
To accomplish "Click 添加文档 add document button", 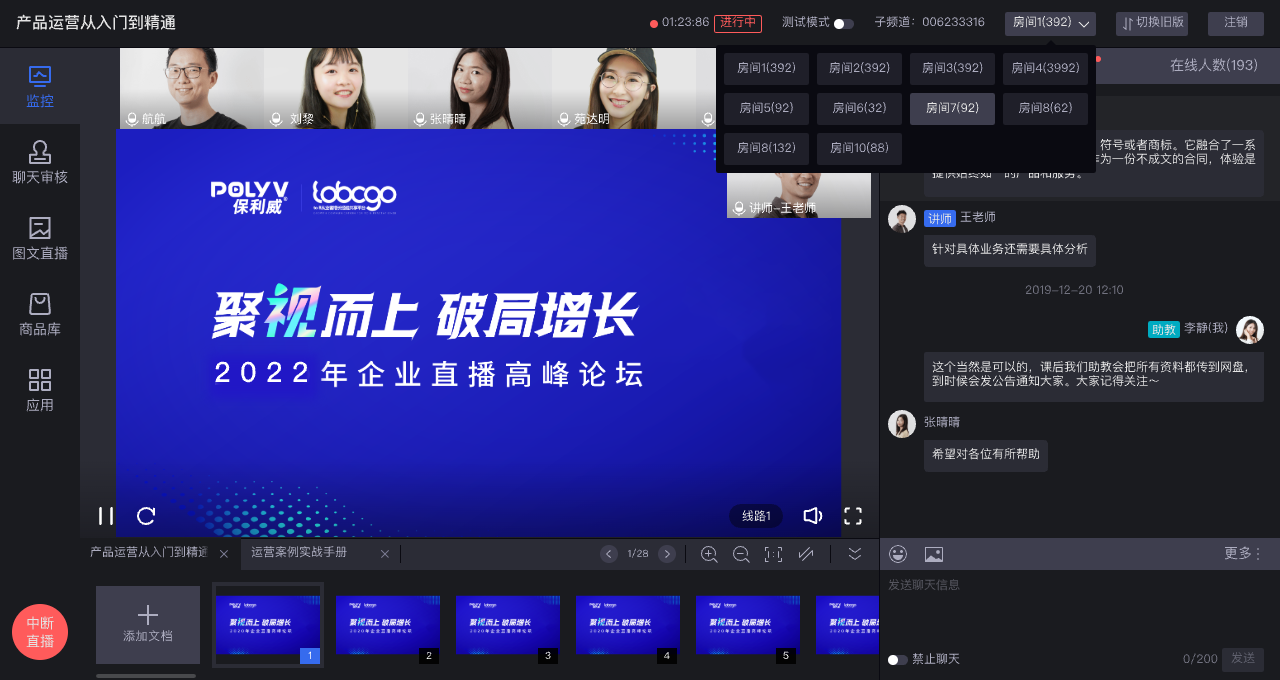I will (x=148, y=625).
